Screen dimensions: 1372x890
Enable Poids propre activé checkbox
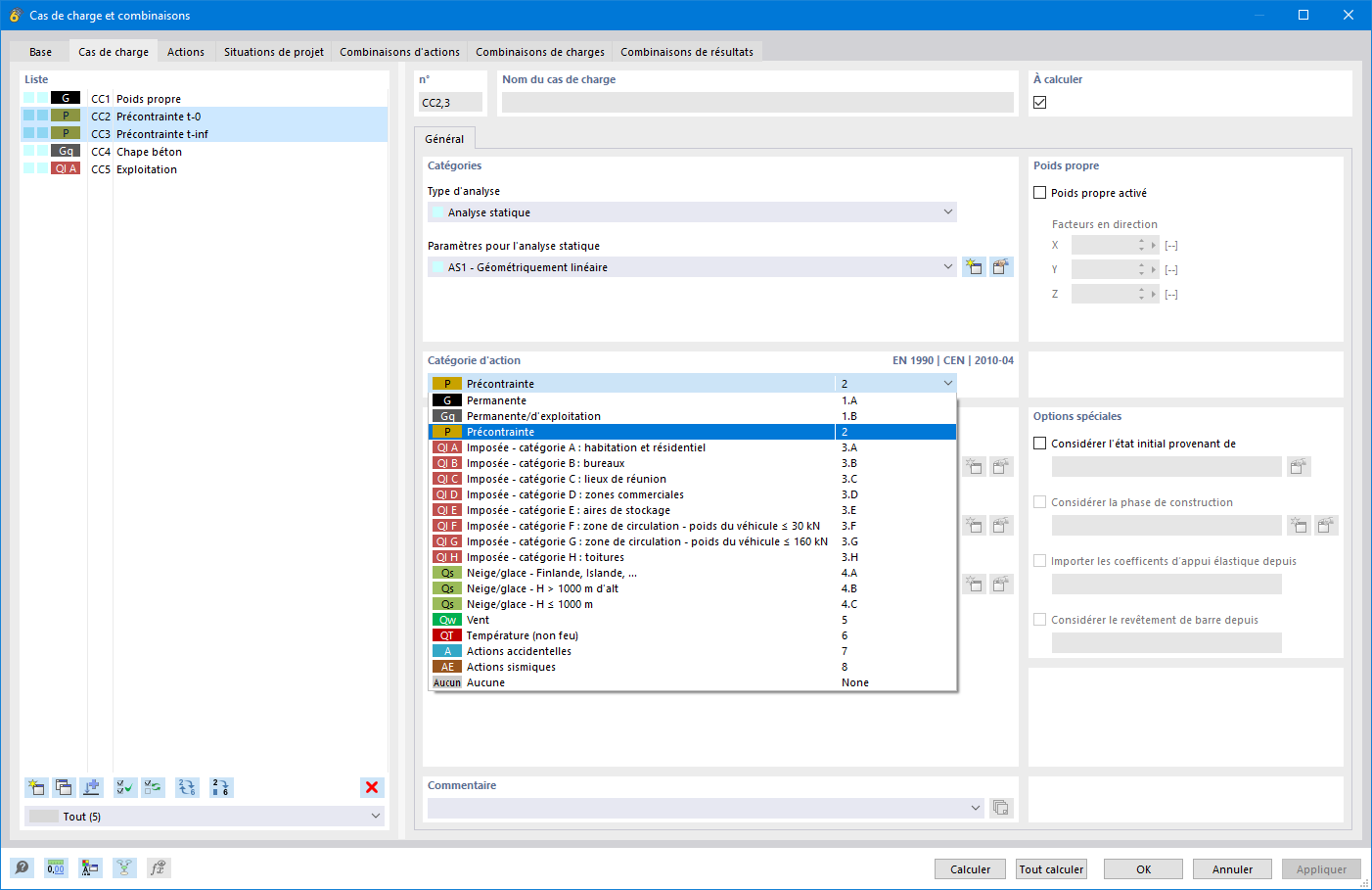(1040, 193)
